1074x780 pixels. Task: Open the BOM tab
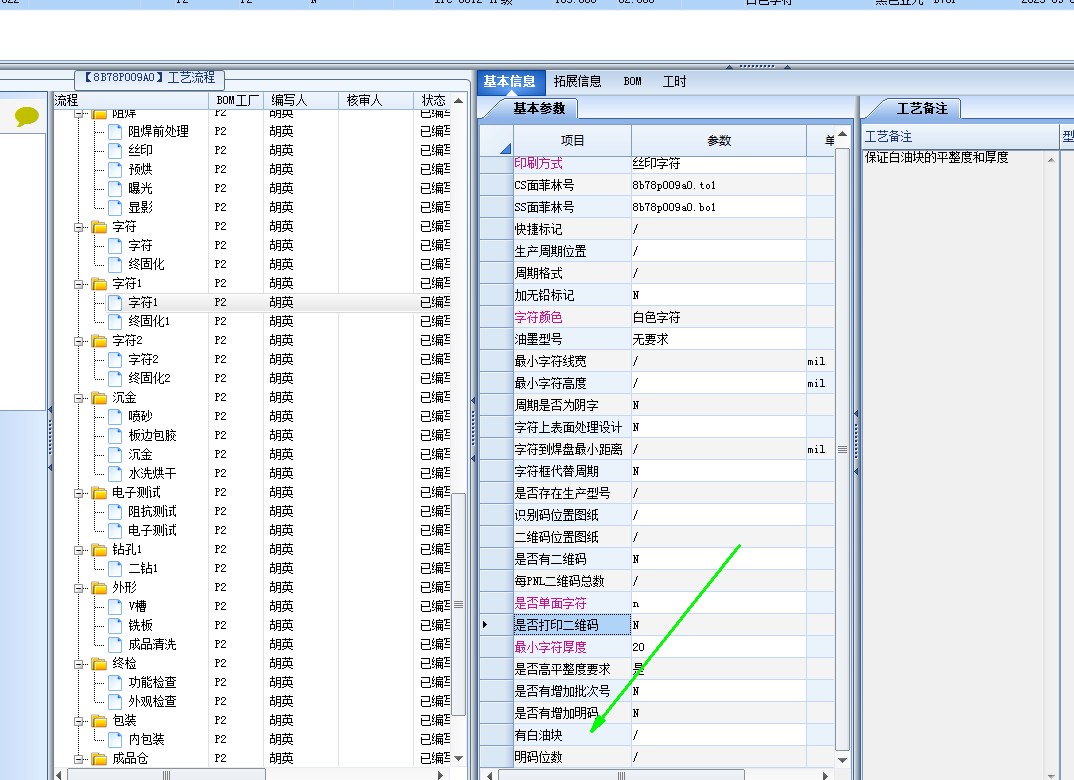point(632,81)
